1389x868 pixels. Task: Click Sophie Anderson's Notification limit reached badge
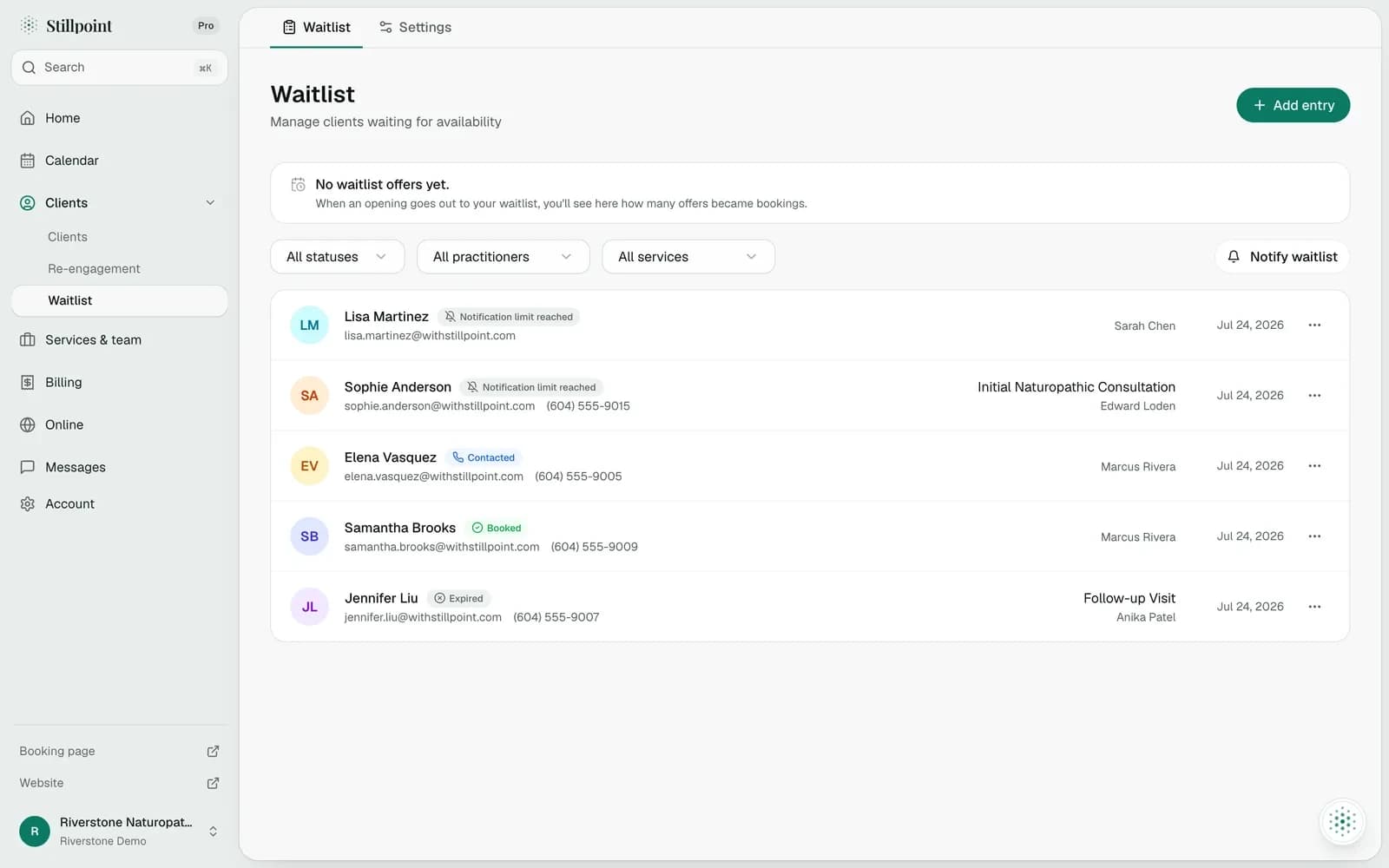pos(531,387)
